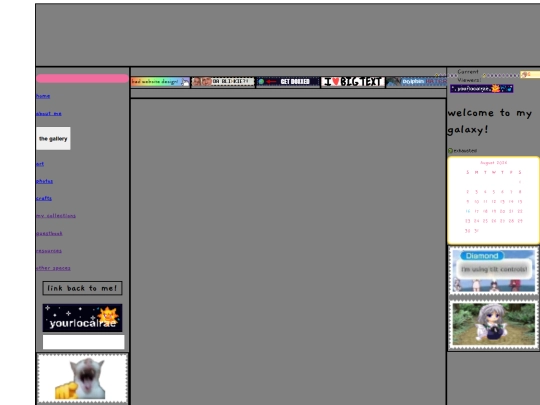Click the 'GET DOXXED' badge

288,82
